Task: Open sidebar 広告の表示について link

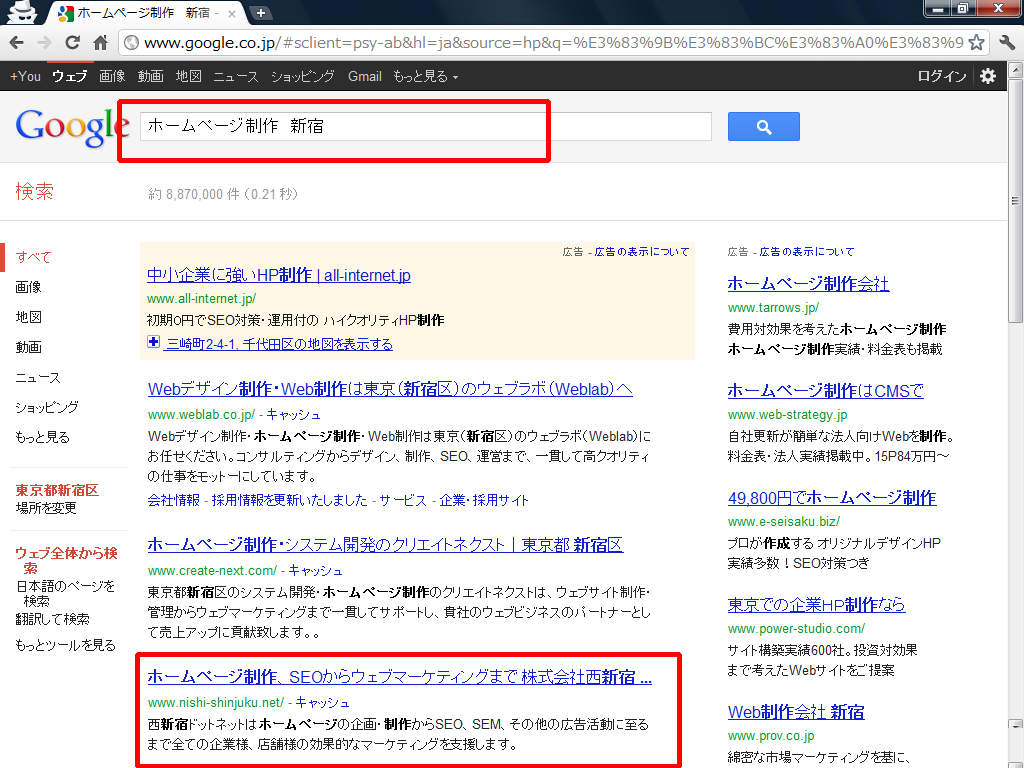Action: (807, 251)
